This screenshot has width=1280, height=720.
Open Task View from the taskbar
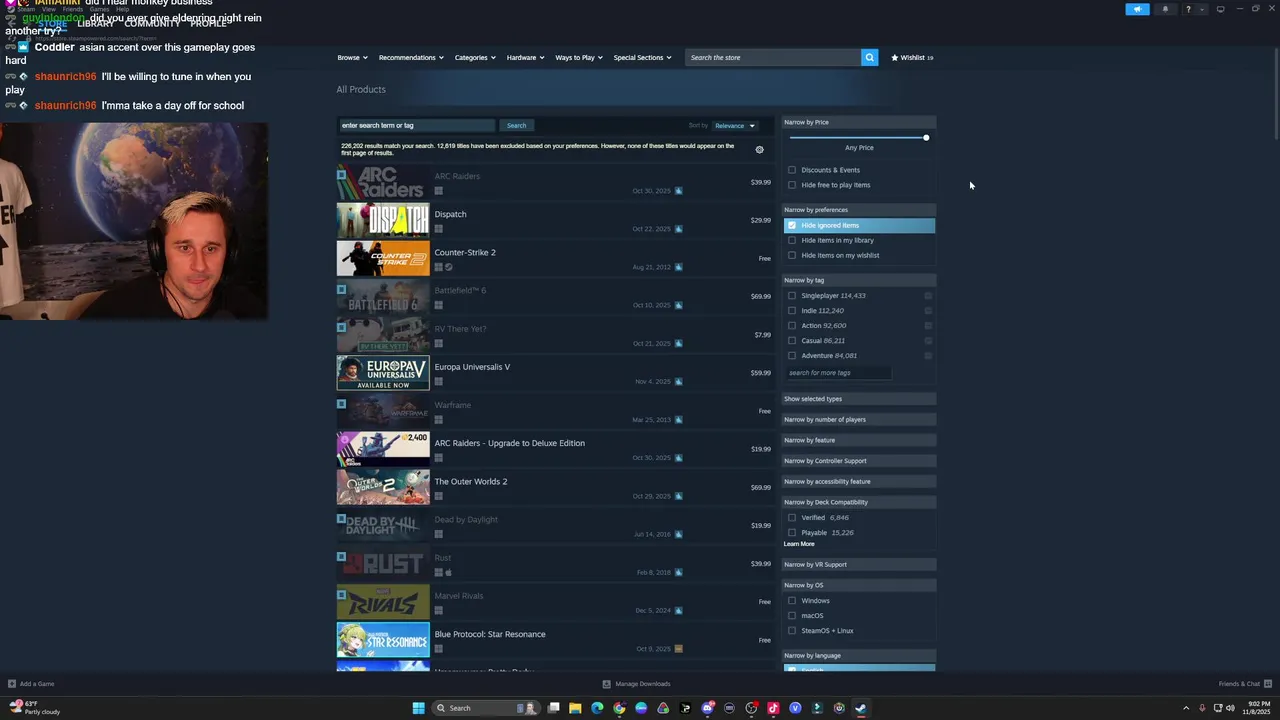point(553,708)
